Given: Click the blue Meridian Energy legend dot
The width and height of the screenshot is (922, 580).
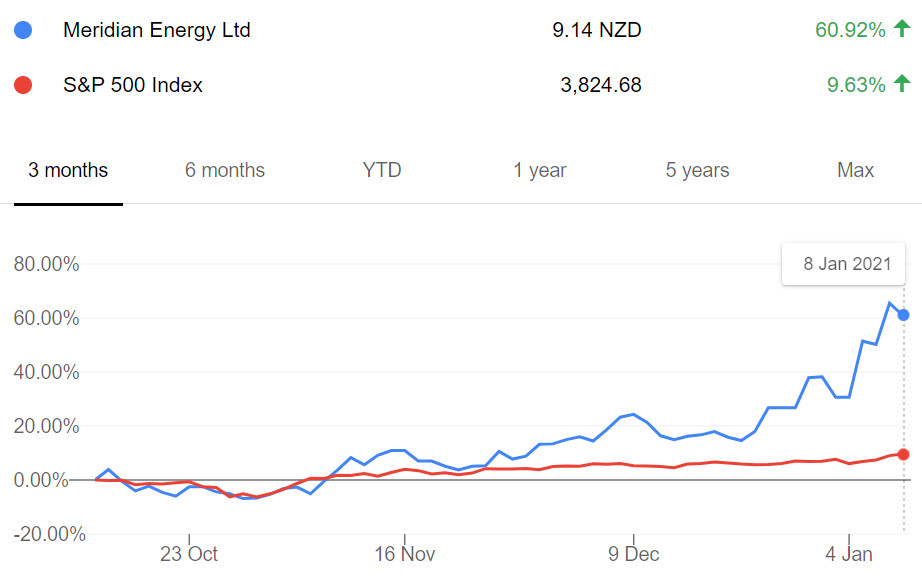Looking at the screenshot, I should click(23, 30).
